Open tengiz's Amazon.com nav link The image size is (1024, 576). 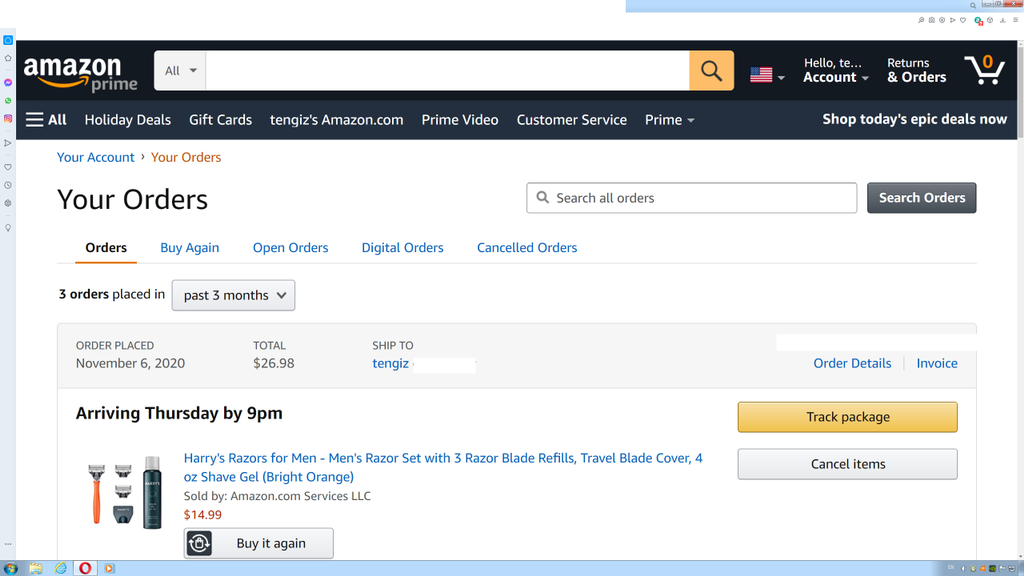pyautogui.click(x=336, y=120)
